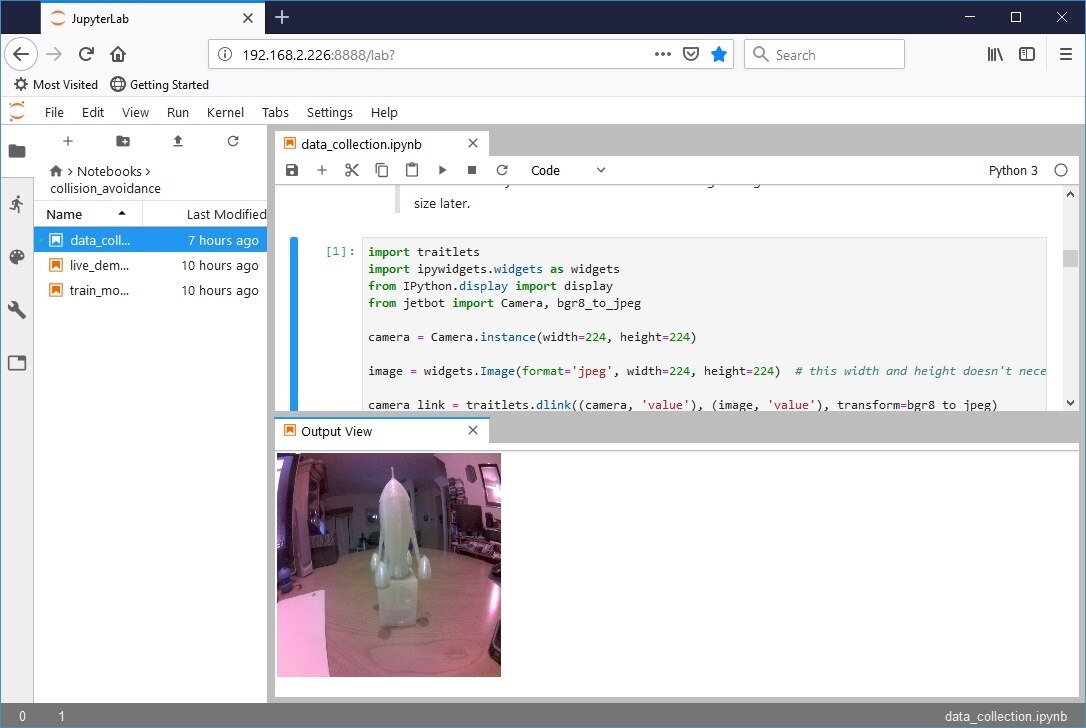The width and height of the screenshot is (1086, 728).
Task: Open the Running sessions sidebar panel
Action: tap(16, 204)
